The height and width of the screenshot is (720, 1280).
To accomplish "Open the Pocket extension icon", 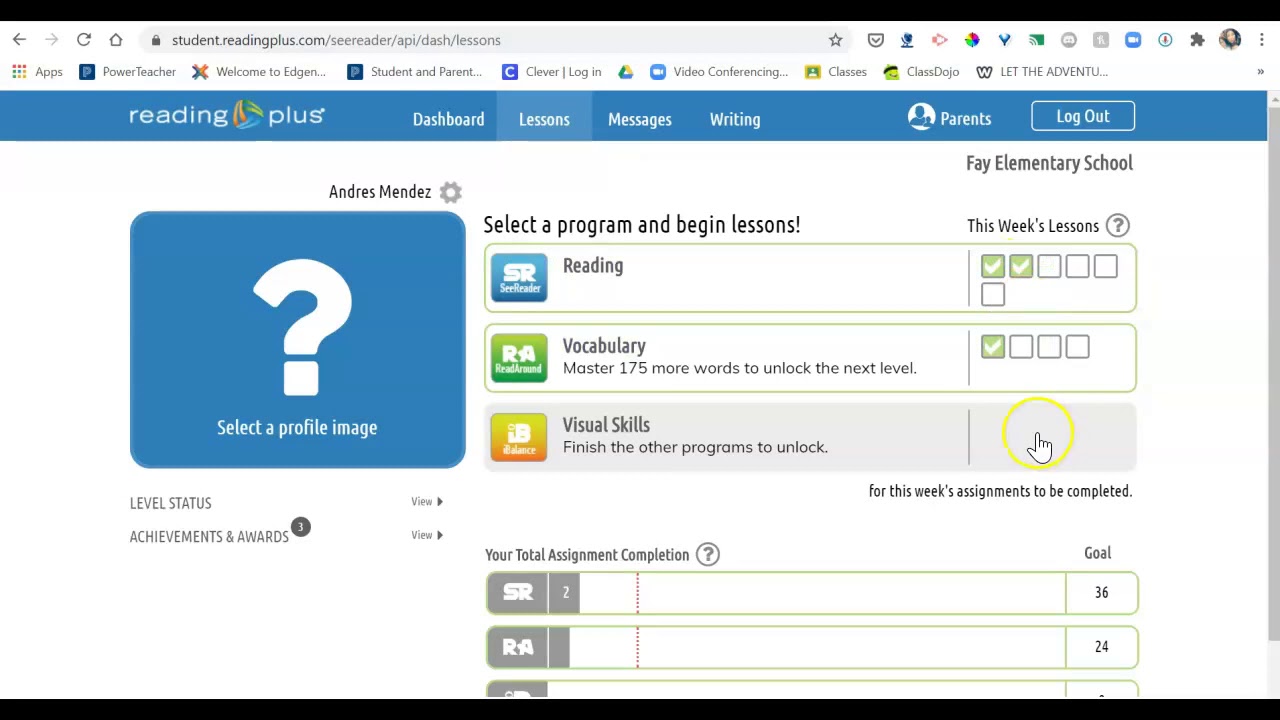I will [875, 40].
